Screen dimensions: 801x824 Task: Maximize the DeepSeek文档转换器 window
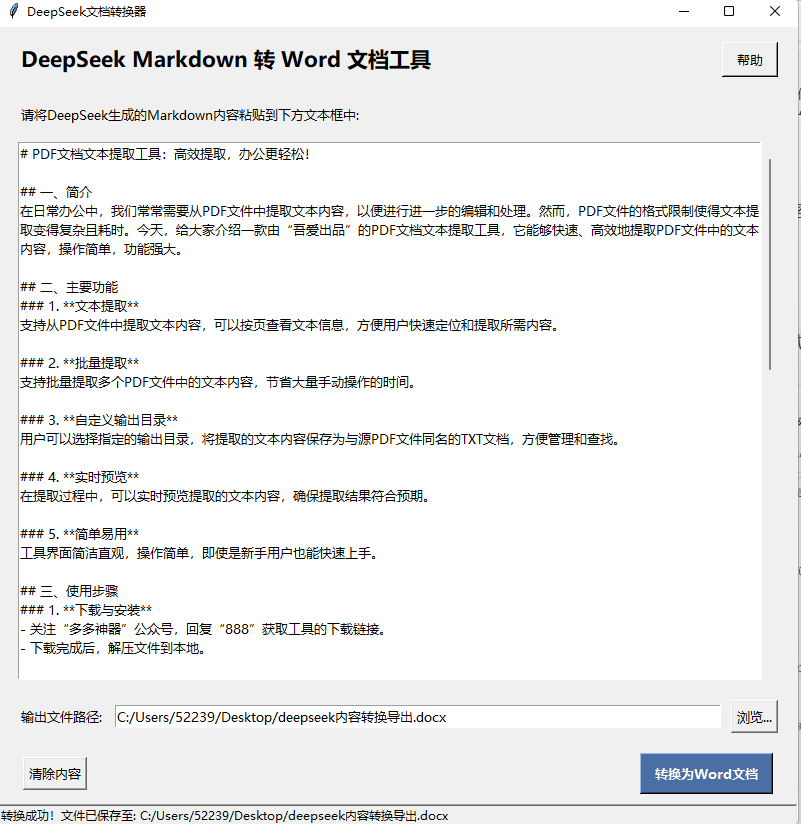click(729, 11)
